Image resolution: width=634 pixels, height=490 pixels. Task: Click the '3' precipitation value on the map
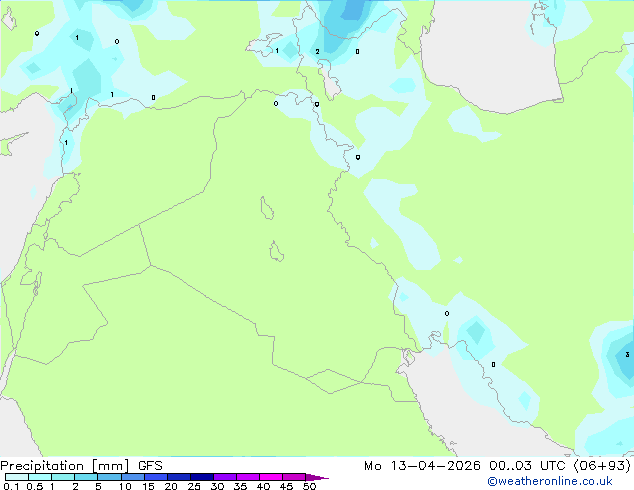click(627, 355)
